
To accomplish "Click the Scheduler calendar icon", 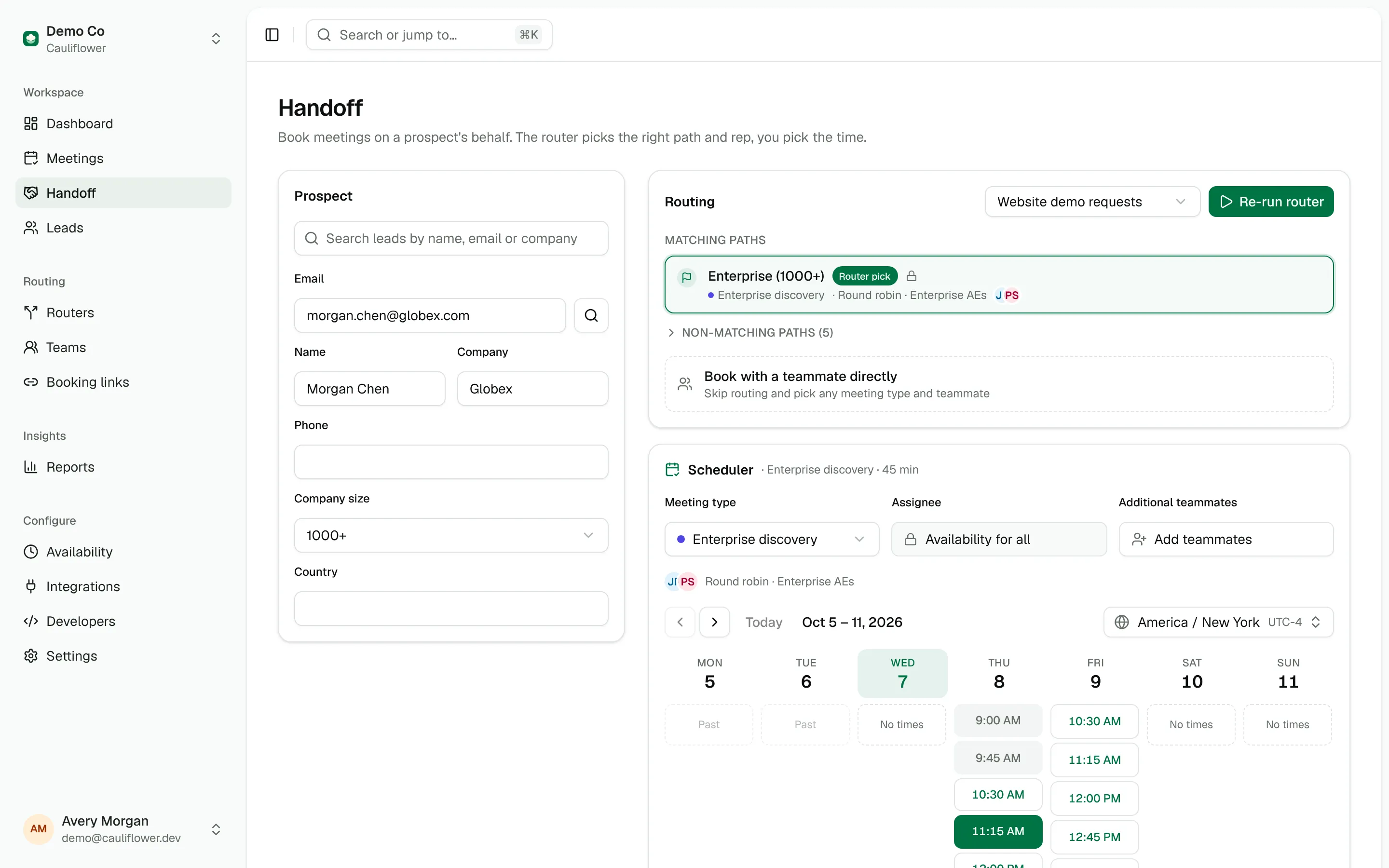I will click(672, 470).
